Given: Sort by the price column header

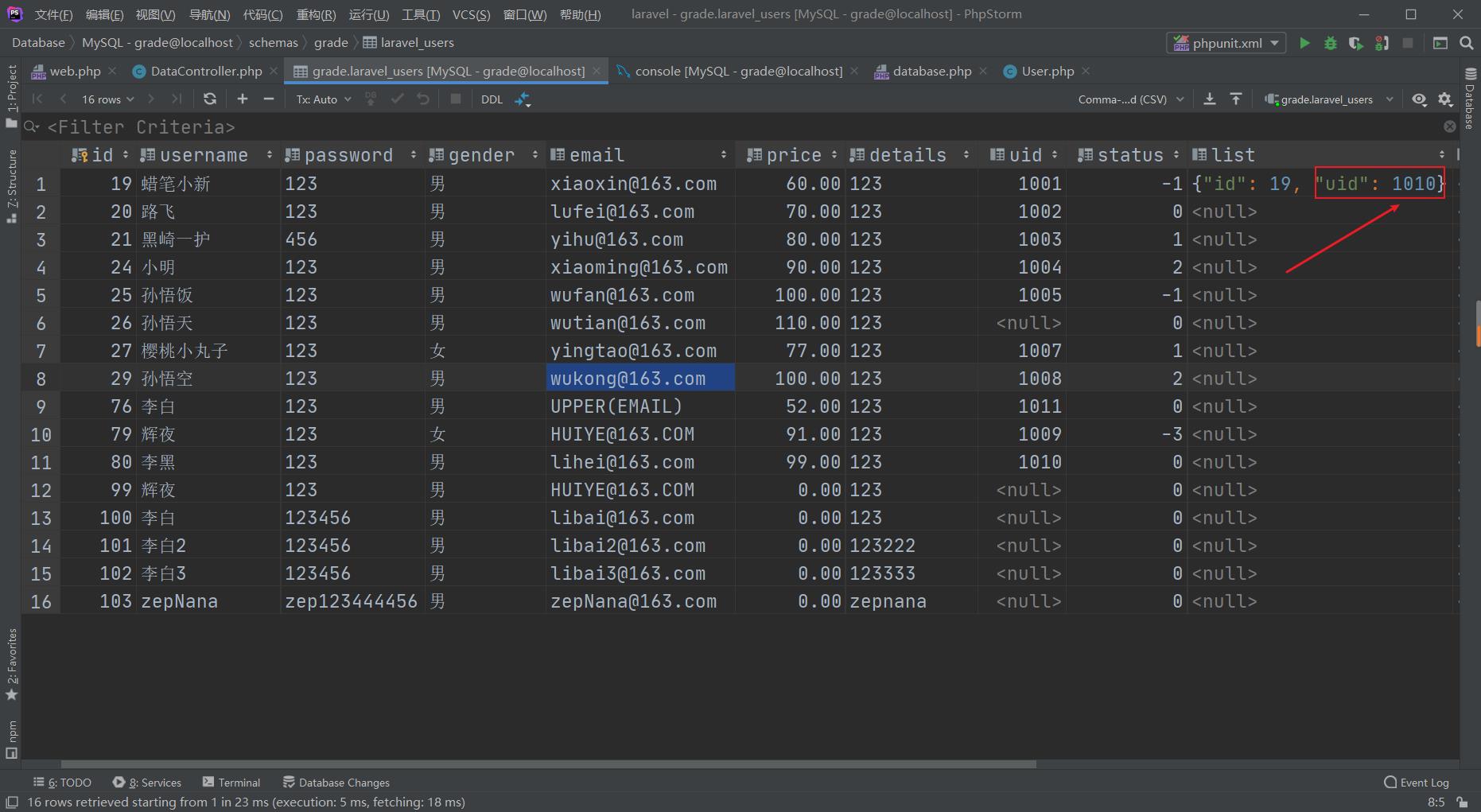Looking at the screenshot, I should [x=791, y=155].
